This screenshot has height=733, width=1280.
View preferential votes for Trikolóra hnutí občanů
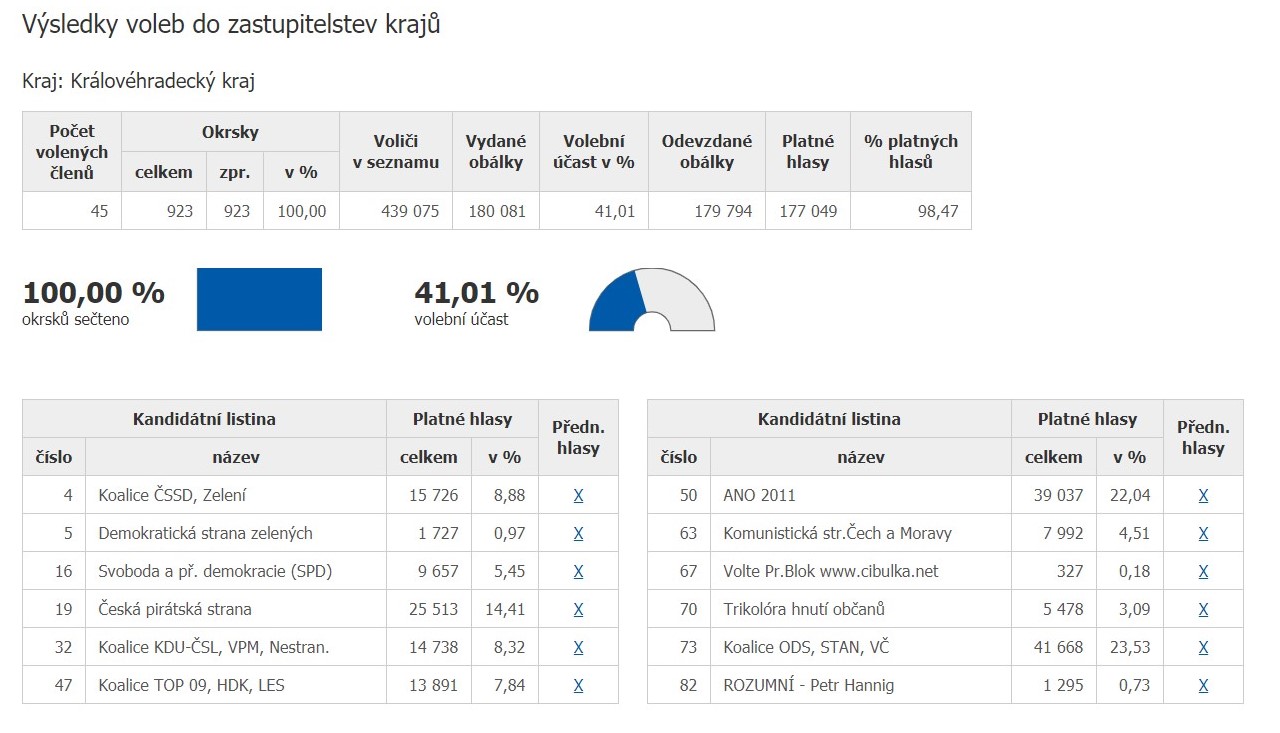click(x=1203, y=609)
